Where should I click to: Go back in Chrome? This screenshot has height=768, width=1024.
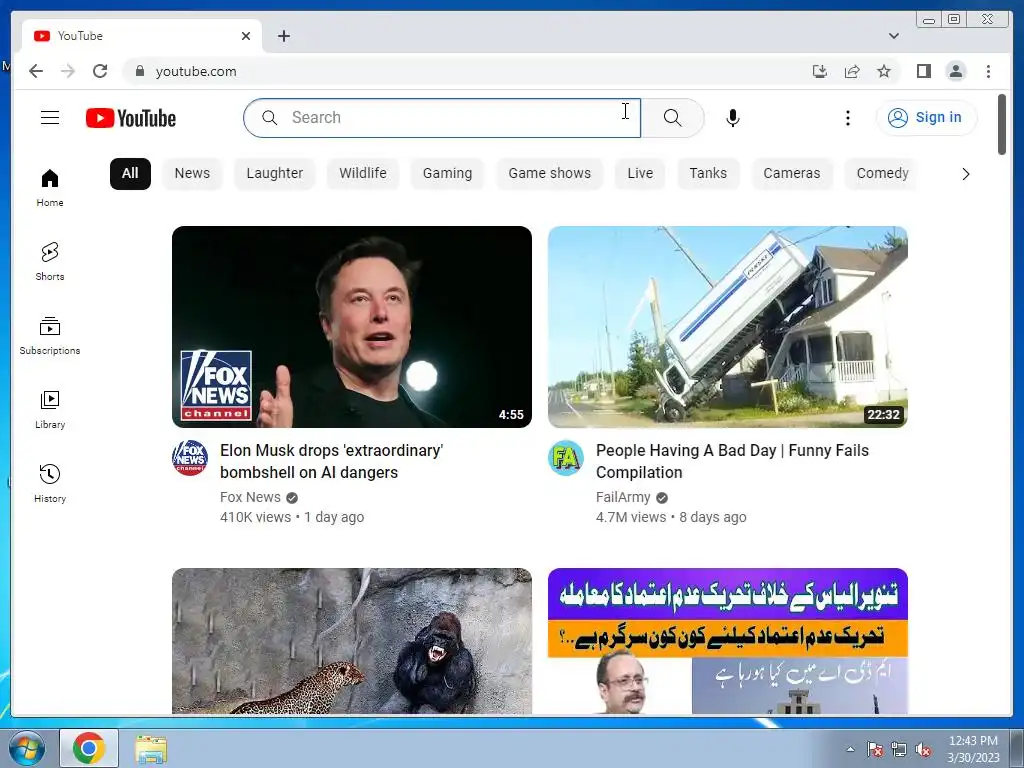pyautogui.click(x=36, y=71)
